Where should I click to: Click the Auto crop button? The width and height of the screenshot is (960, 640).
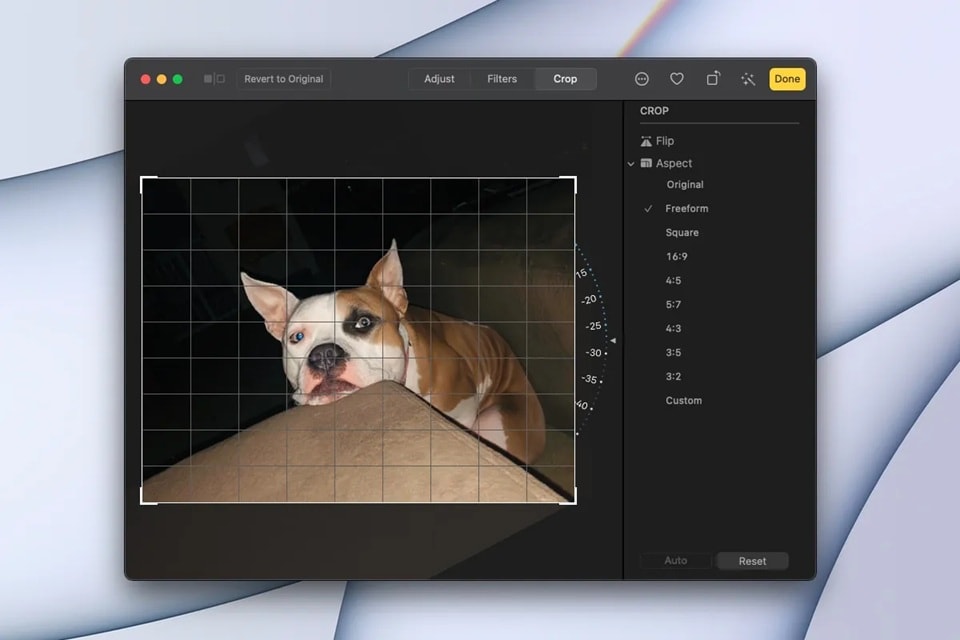(x=676, y=560)
